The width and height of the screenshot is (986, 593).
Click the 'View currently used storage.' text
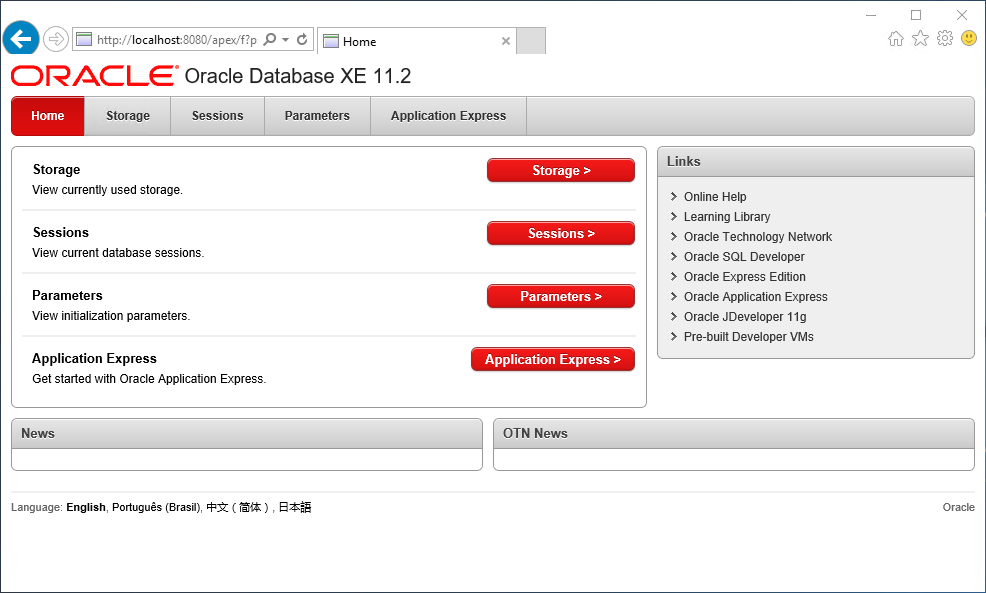pos(108,190)
